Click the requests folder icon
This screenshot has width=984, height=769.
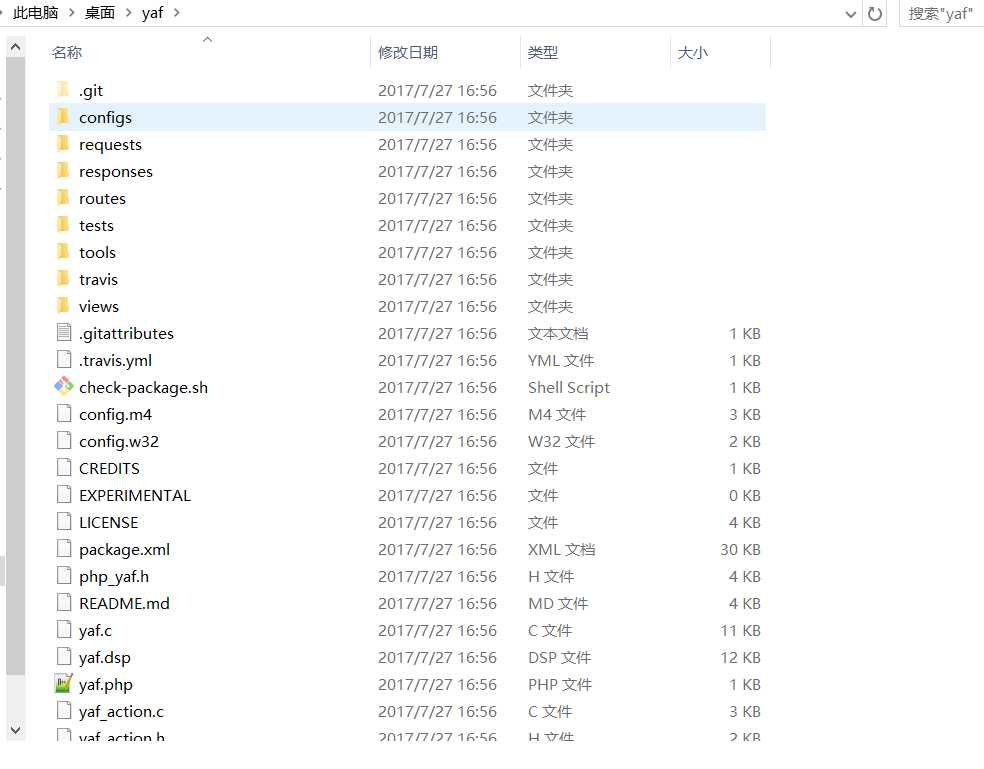click(x=63, y=143)
